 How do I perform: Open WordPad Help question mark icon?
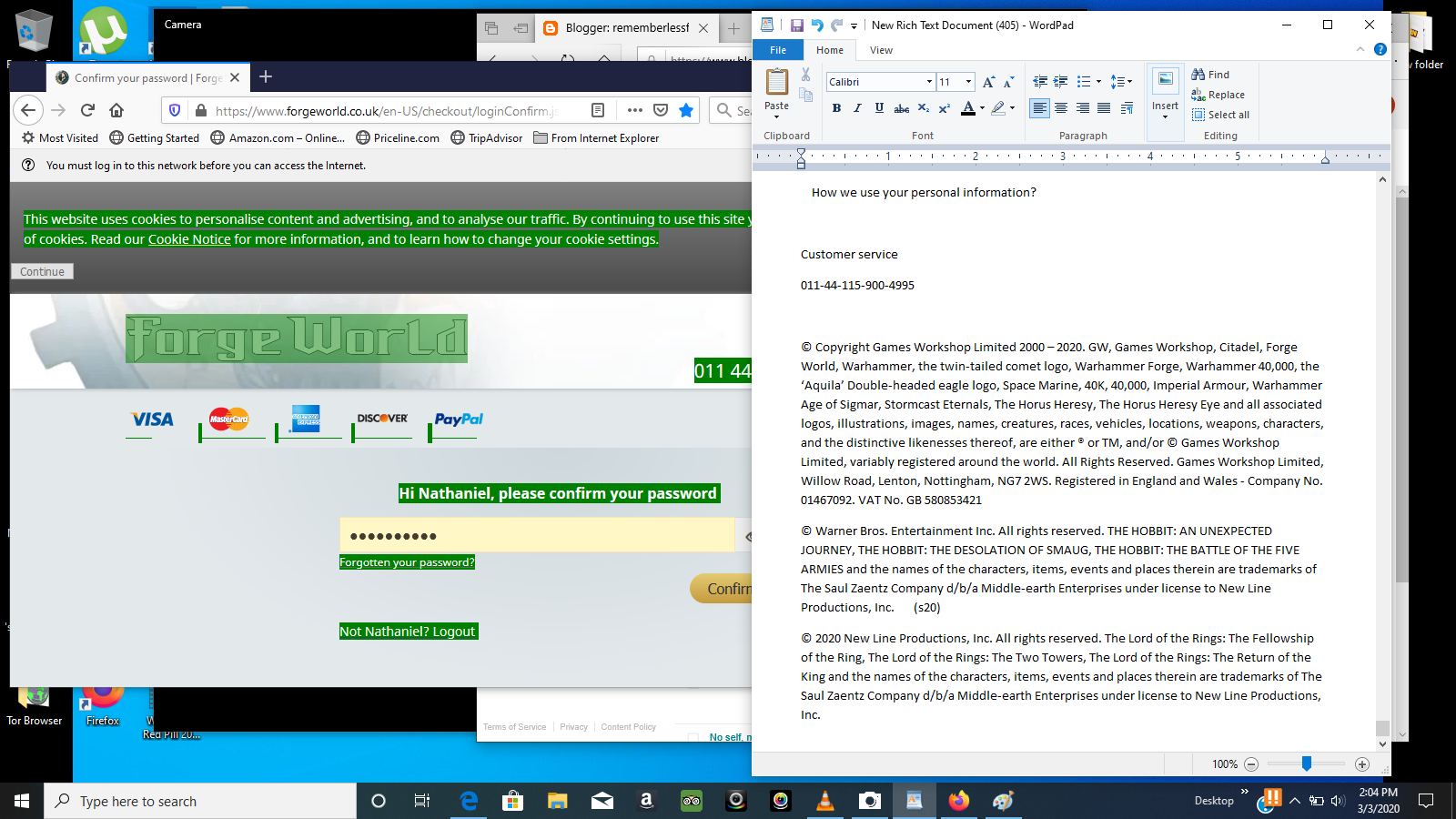[x=1380, y=50]
